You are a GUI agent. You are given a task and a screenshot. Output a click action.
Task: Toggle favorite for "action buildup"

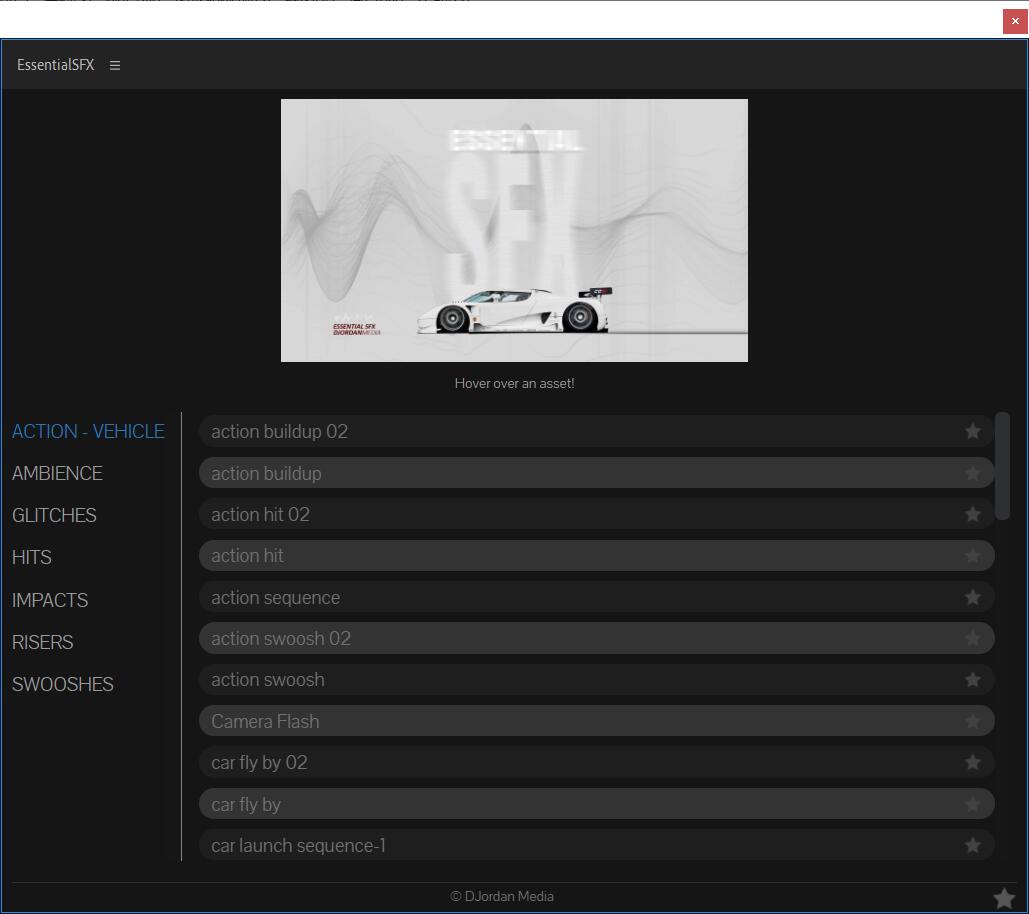(972, 472)
